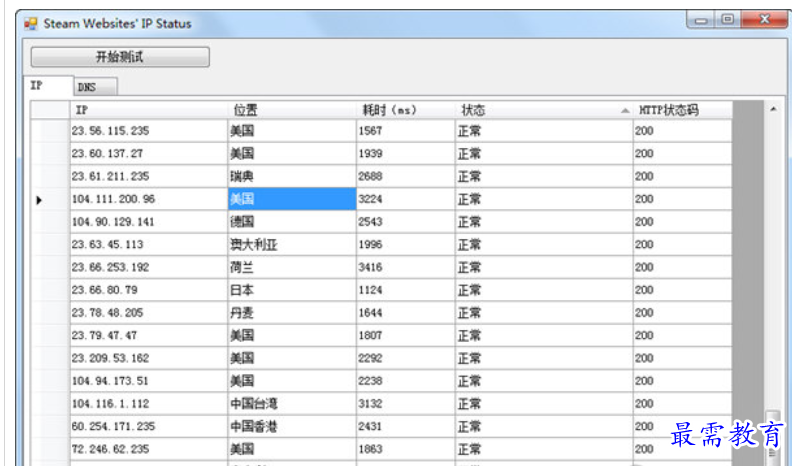Click the 2431 latency cell
The image size is (792, 466).
(406, 426)
